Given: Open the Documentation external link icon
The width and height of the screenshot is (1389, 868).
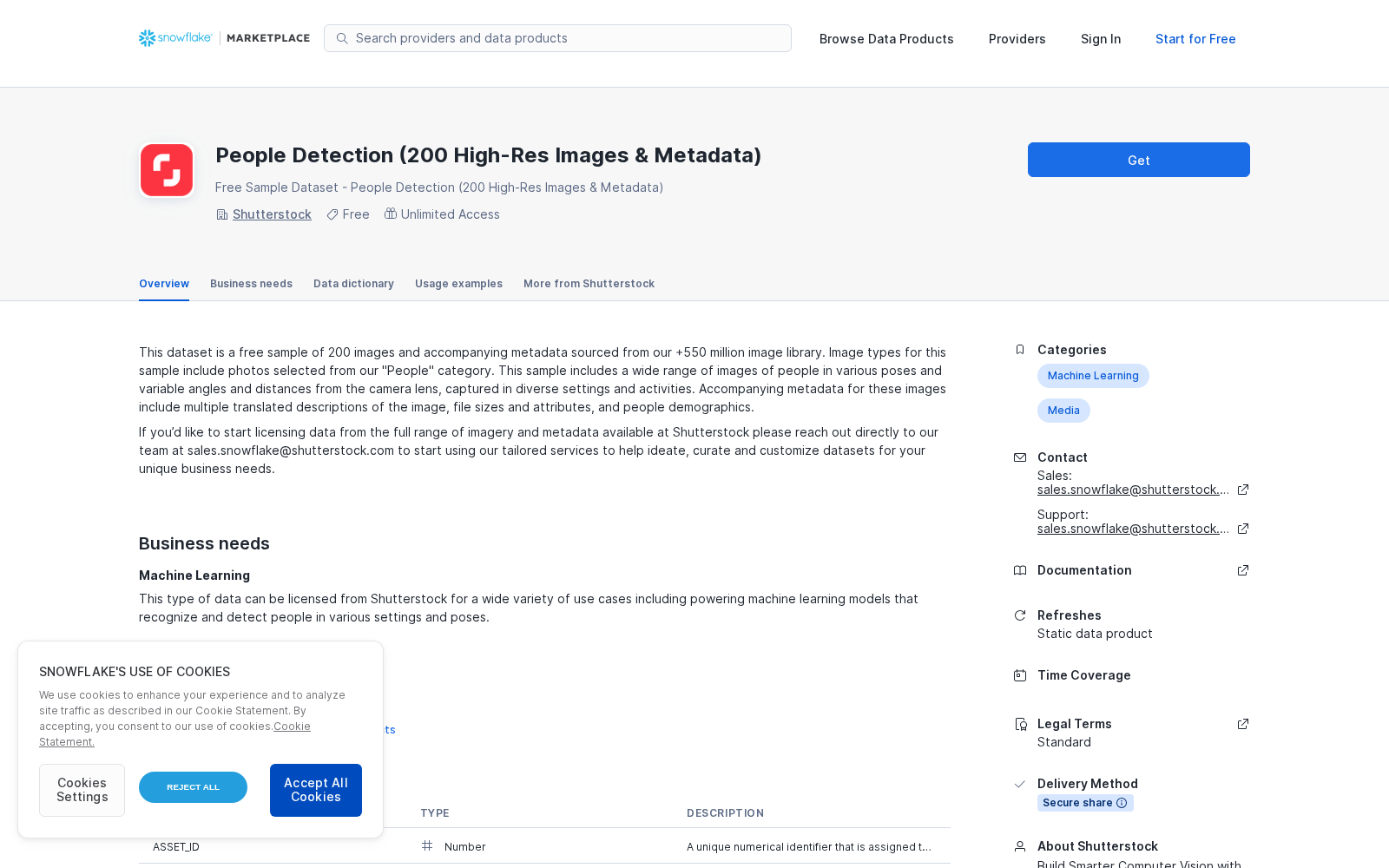Looking at the screenshot, I should pyautogui.click(x=1243, y=570).
